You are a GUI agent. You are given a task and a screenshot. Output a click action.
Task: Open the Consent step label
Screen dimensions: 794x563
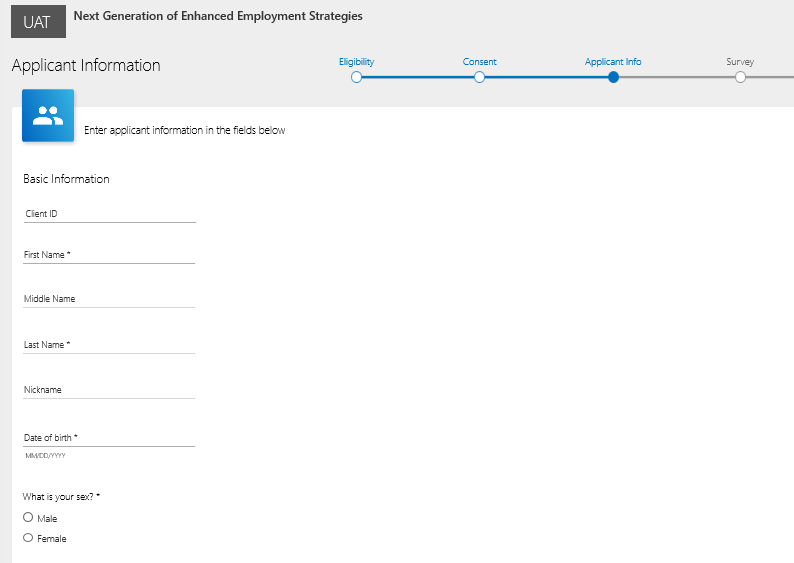coord(479,62)
